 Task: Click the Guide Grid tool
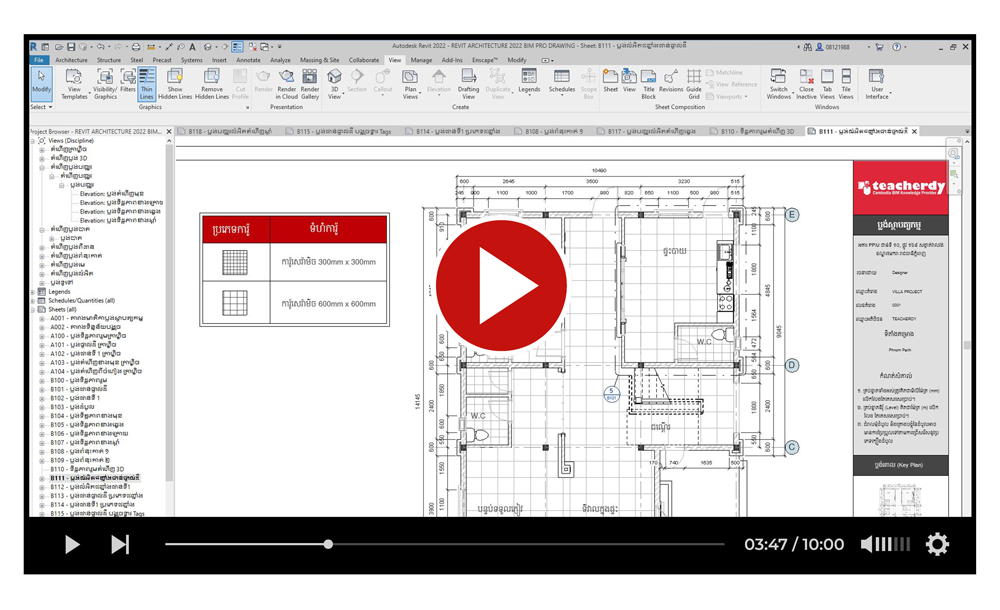click(x=694, y=84)
